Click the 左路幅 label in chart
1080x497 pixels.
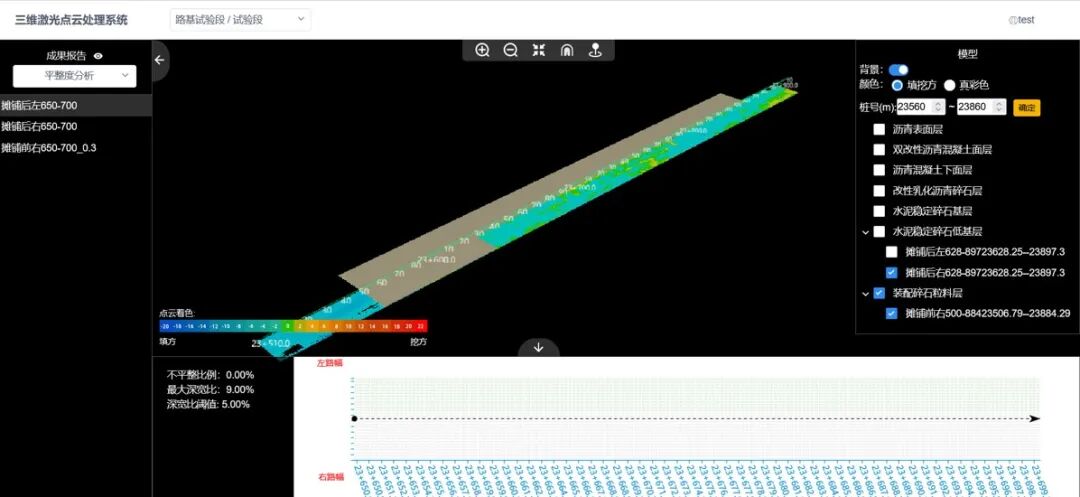[x=329, y=362]
